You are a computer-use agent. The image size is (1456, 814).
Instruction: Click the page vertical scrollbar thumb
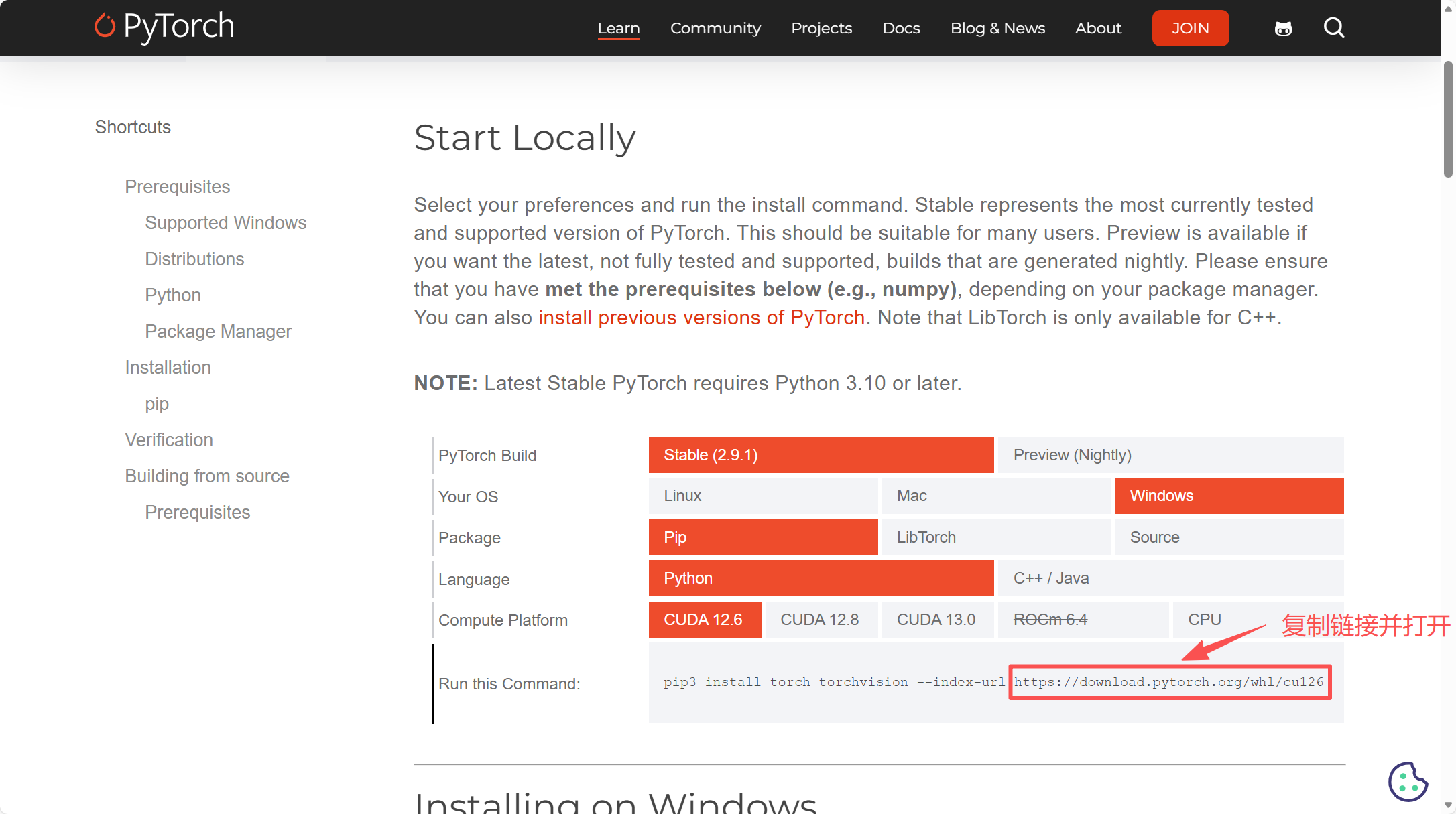tap(1448, 119)
